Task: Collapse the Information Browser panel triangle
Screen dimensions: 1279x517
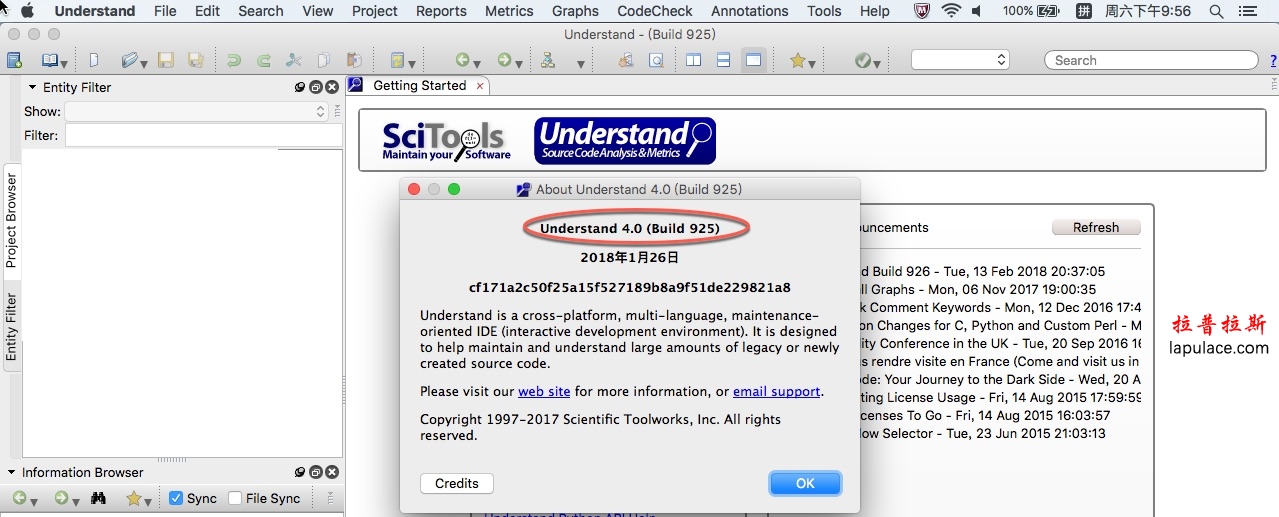Action: click(x=11, y=472)
